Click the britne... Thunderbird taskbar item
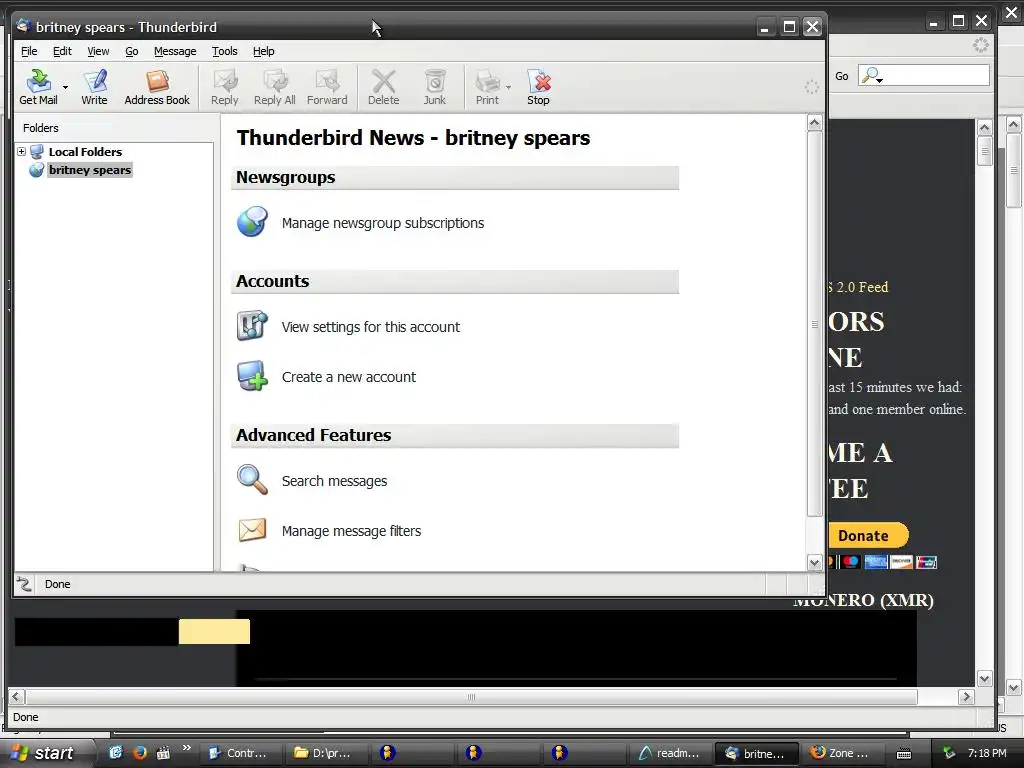The image size is (1024, 768). click(x=756, y=754)
